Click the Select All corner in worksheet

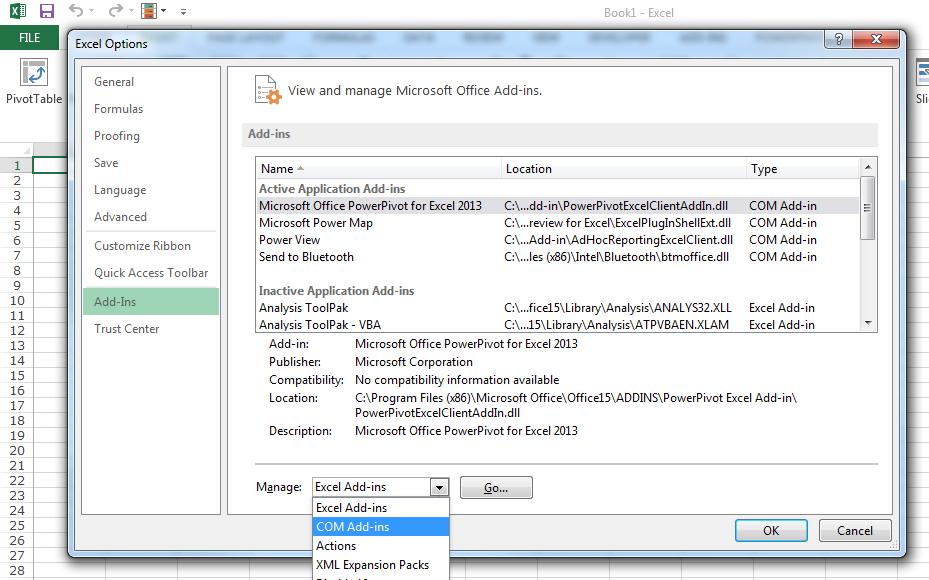click(17, 149)
